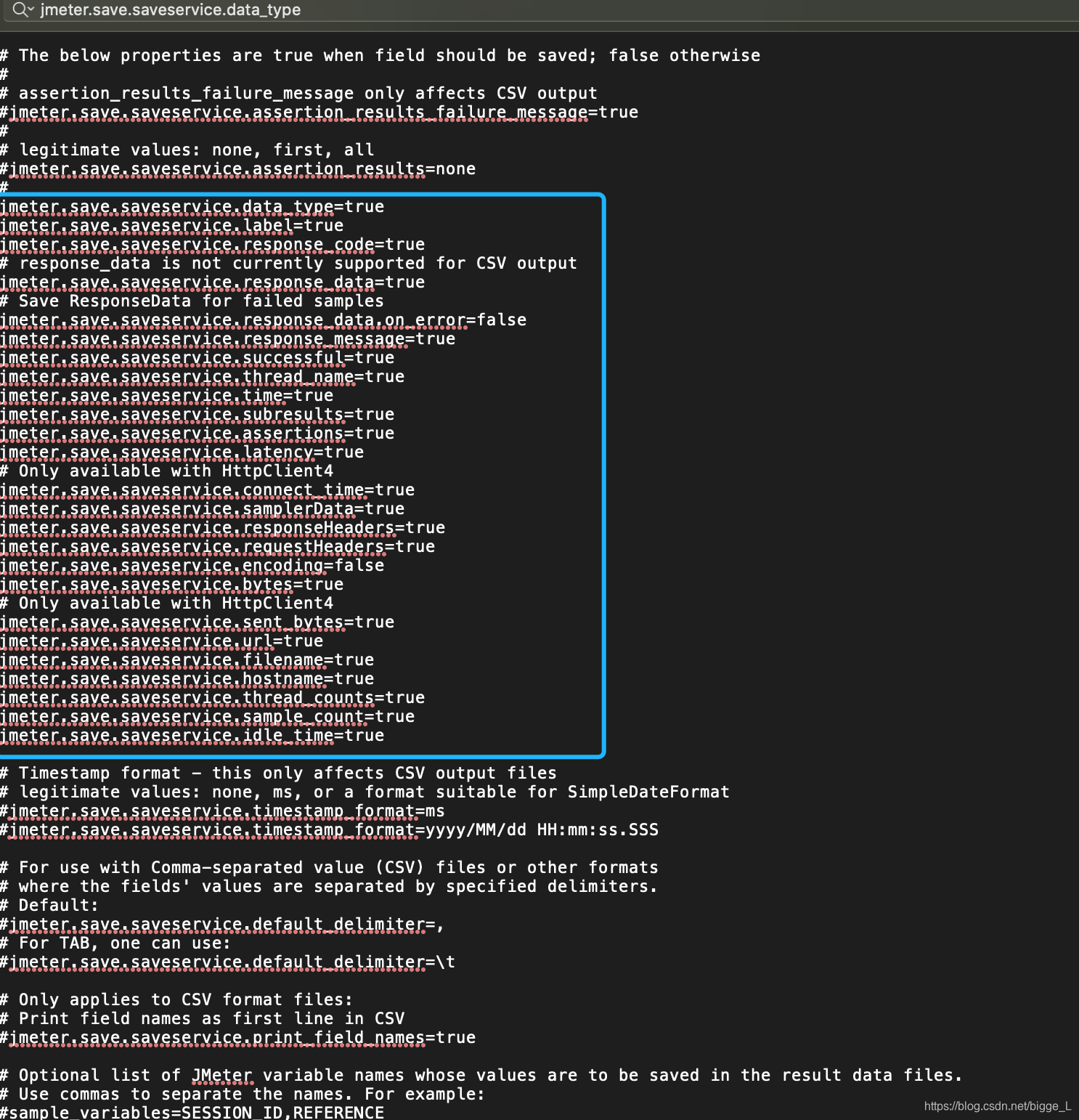Click the line jmeter.save.saveservice.samplerData=true

pyautogui.click(x=203, y=509)
